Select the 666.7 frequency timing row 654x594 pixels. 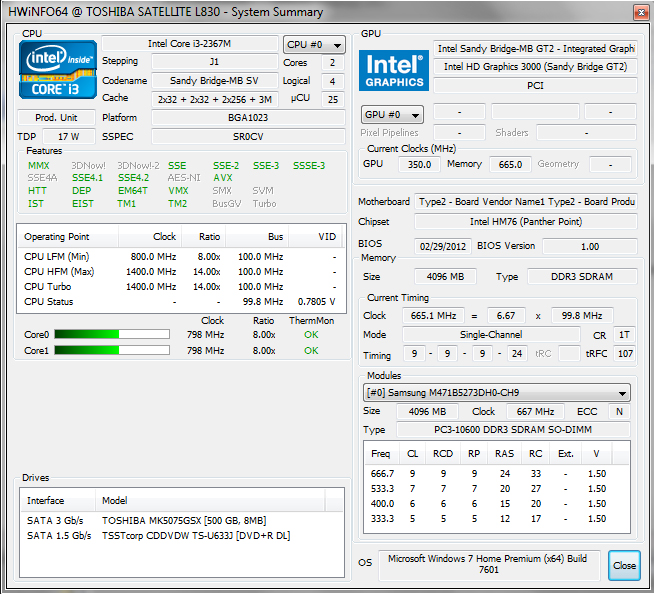coord(496,474)
